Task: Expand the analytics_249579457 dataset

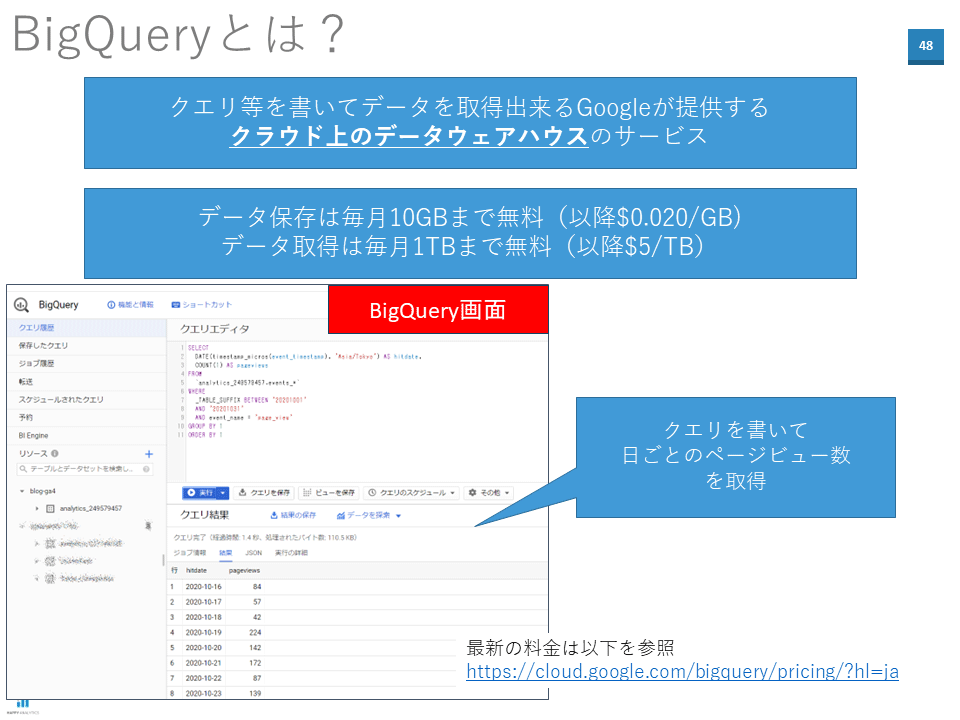Action: tap(37, 508)
